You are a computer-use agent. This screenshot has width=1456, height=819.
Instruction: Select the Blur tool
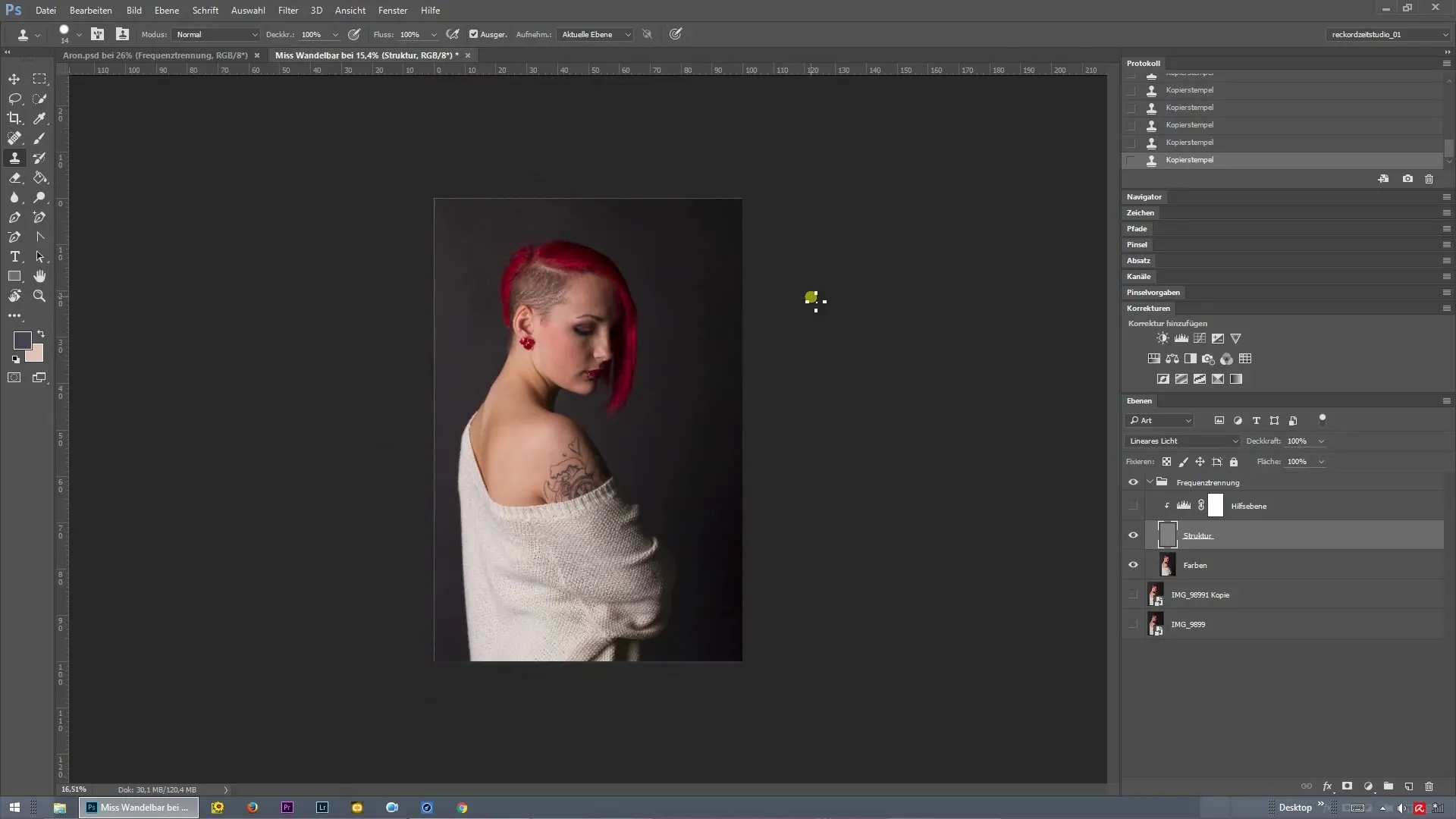click(x=14, y=197)
